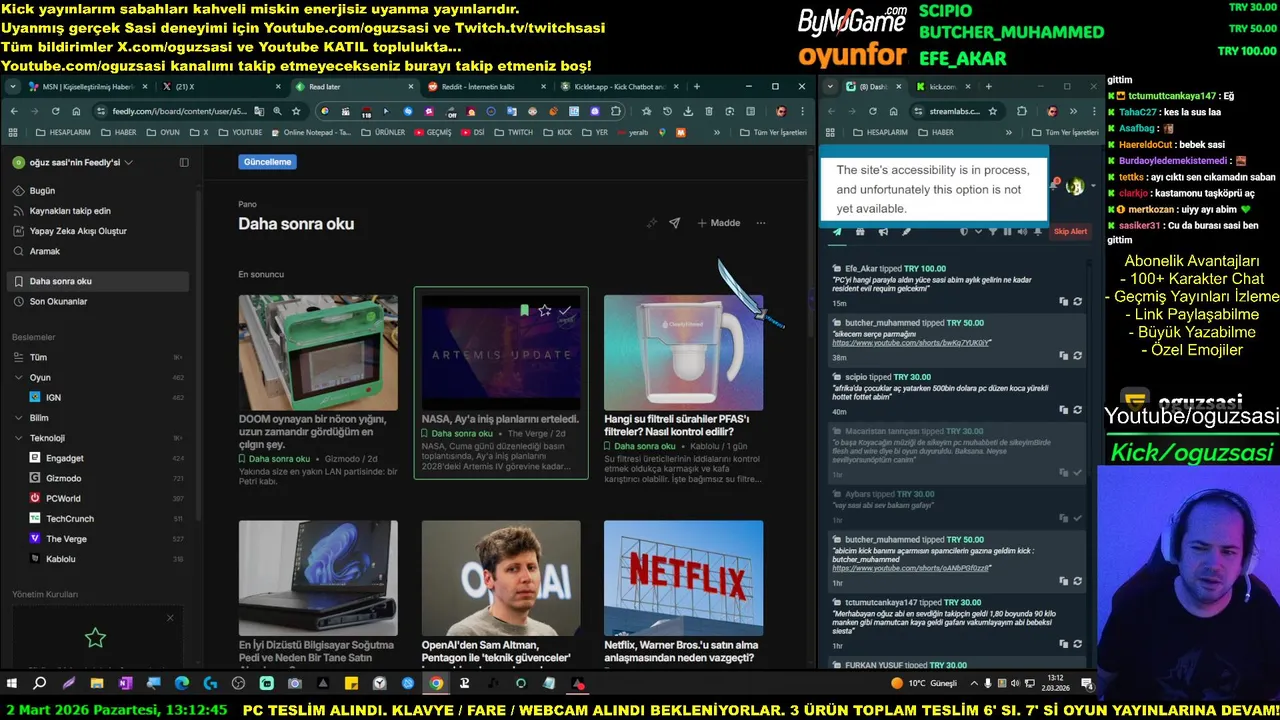Mark NASA article as read with checkmark

(565, 310)
